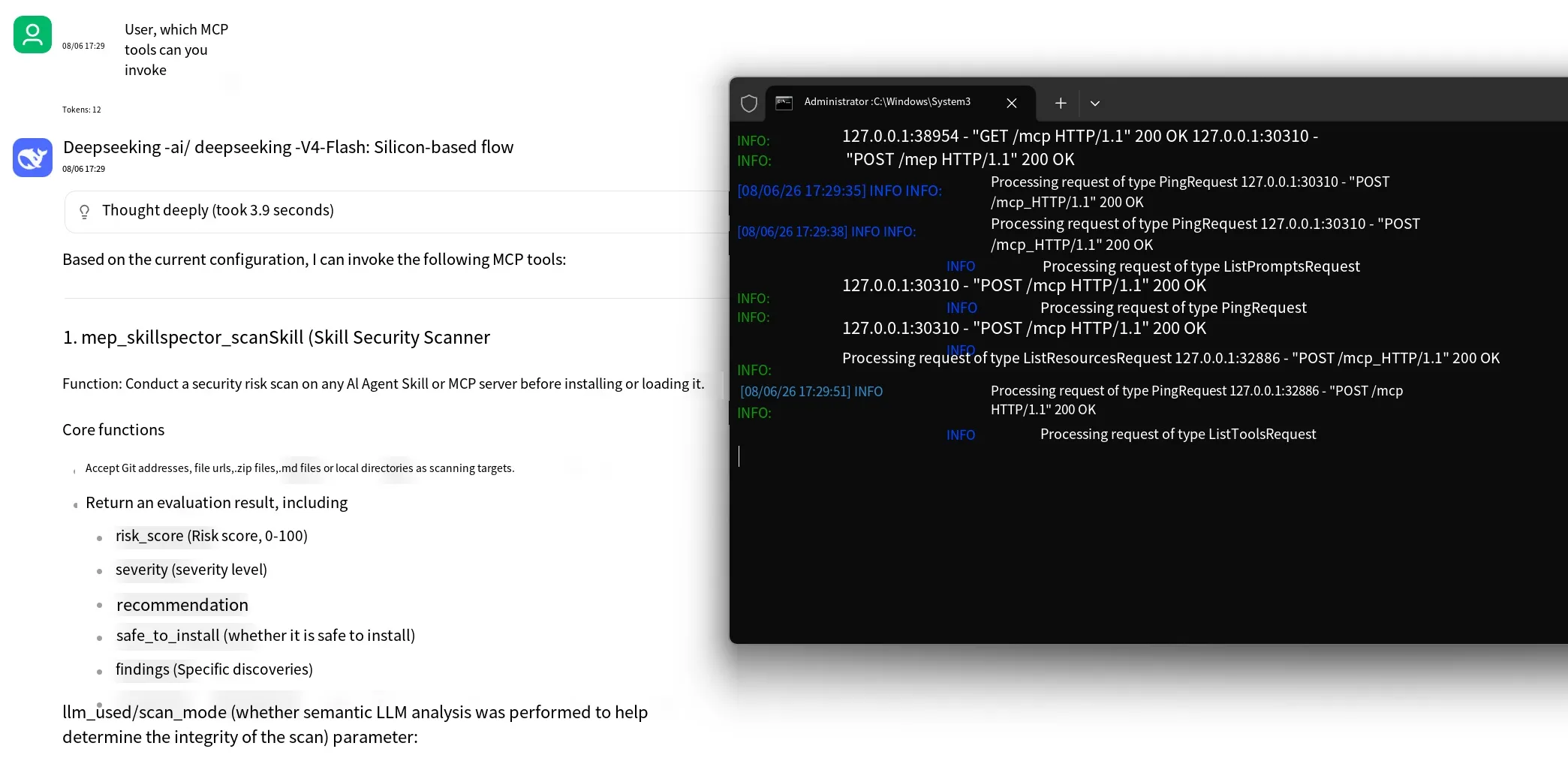The image size is (1568, 776).
Task: Click terminal timestamp [08/06/26 17:29:38]
Action: point(792,232)
